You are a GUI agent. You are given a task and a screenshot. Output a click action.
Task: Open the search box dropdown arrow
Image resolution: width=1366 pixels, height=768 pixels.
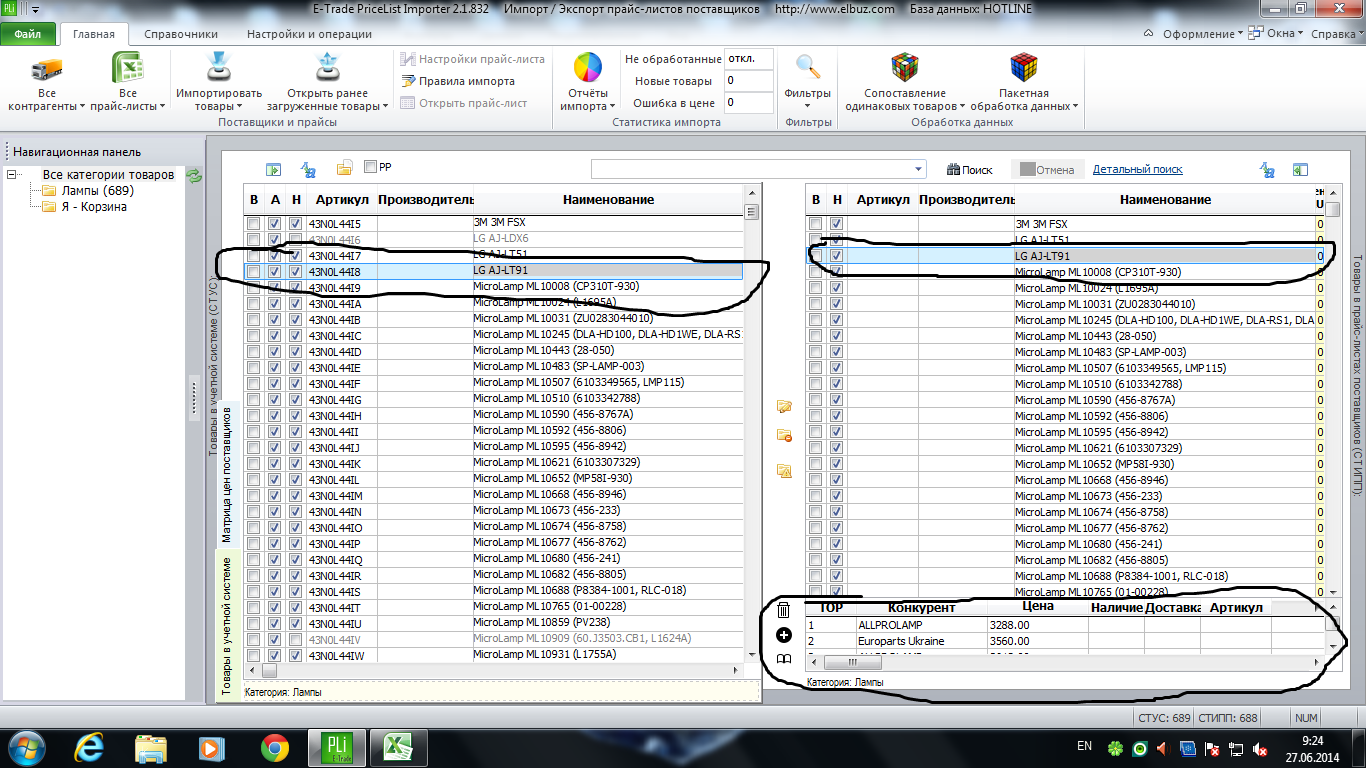[x=919, y=169]
